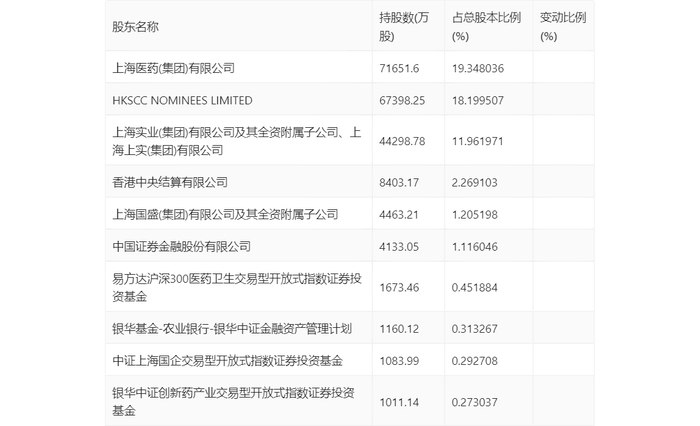
Task: Click percentage value 1.205198
Action: pos(475,215)
